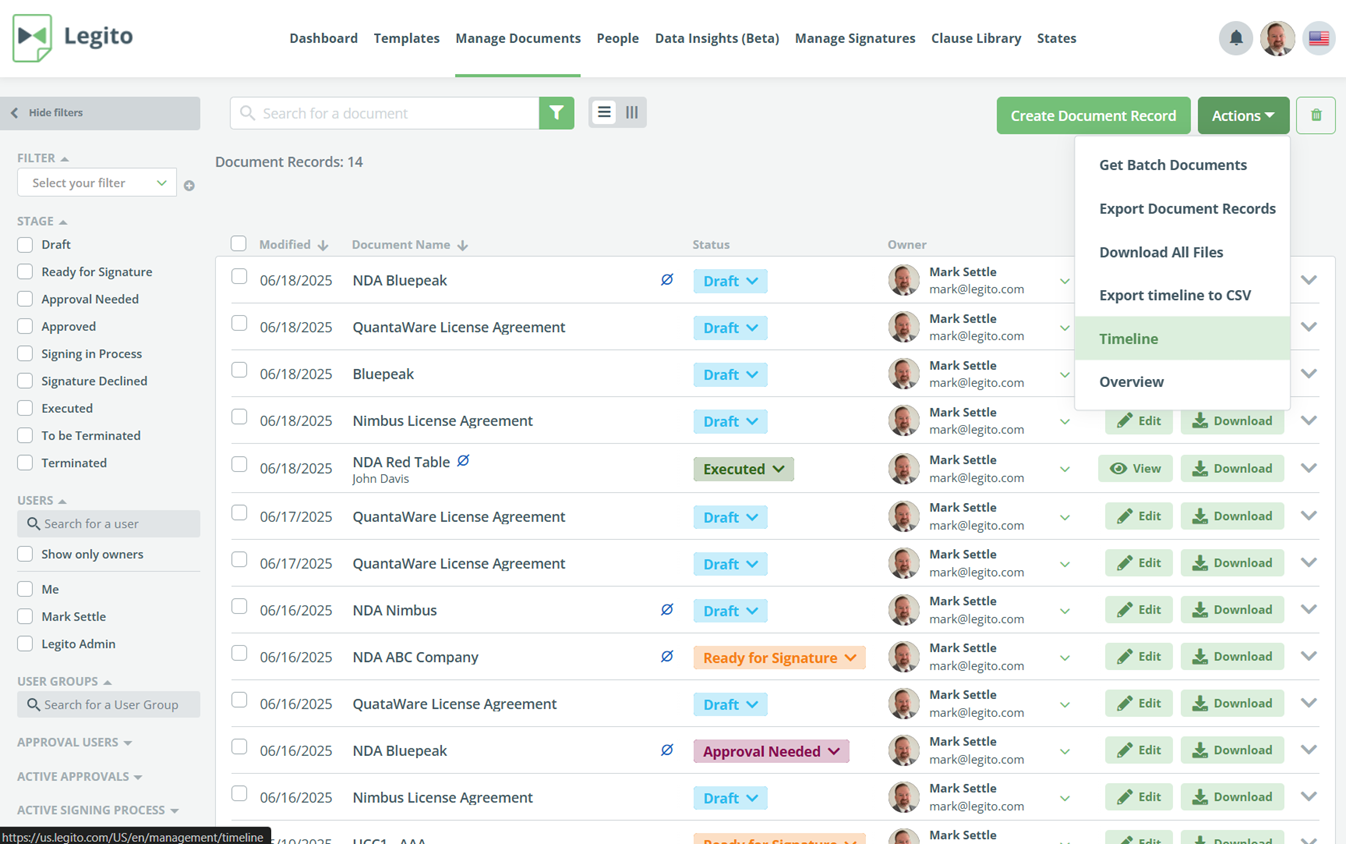Viewport: 1346px width, 844px height.
Task: Sort by Document Name arrow icon
Action: pyautogui.click(x=463, y=245)
